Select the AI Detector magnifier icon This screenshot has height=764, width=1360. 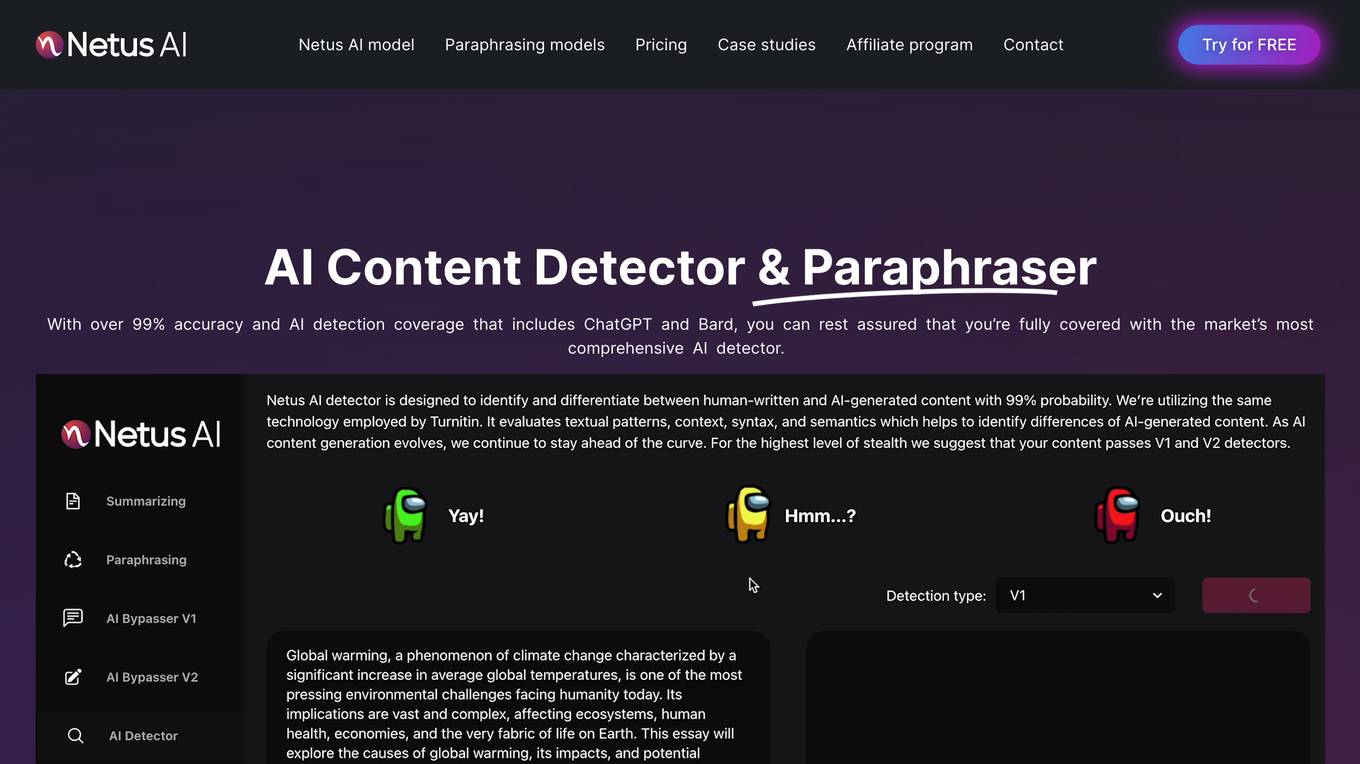point(75,736)
